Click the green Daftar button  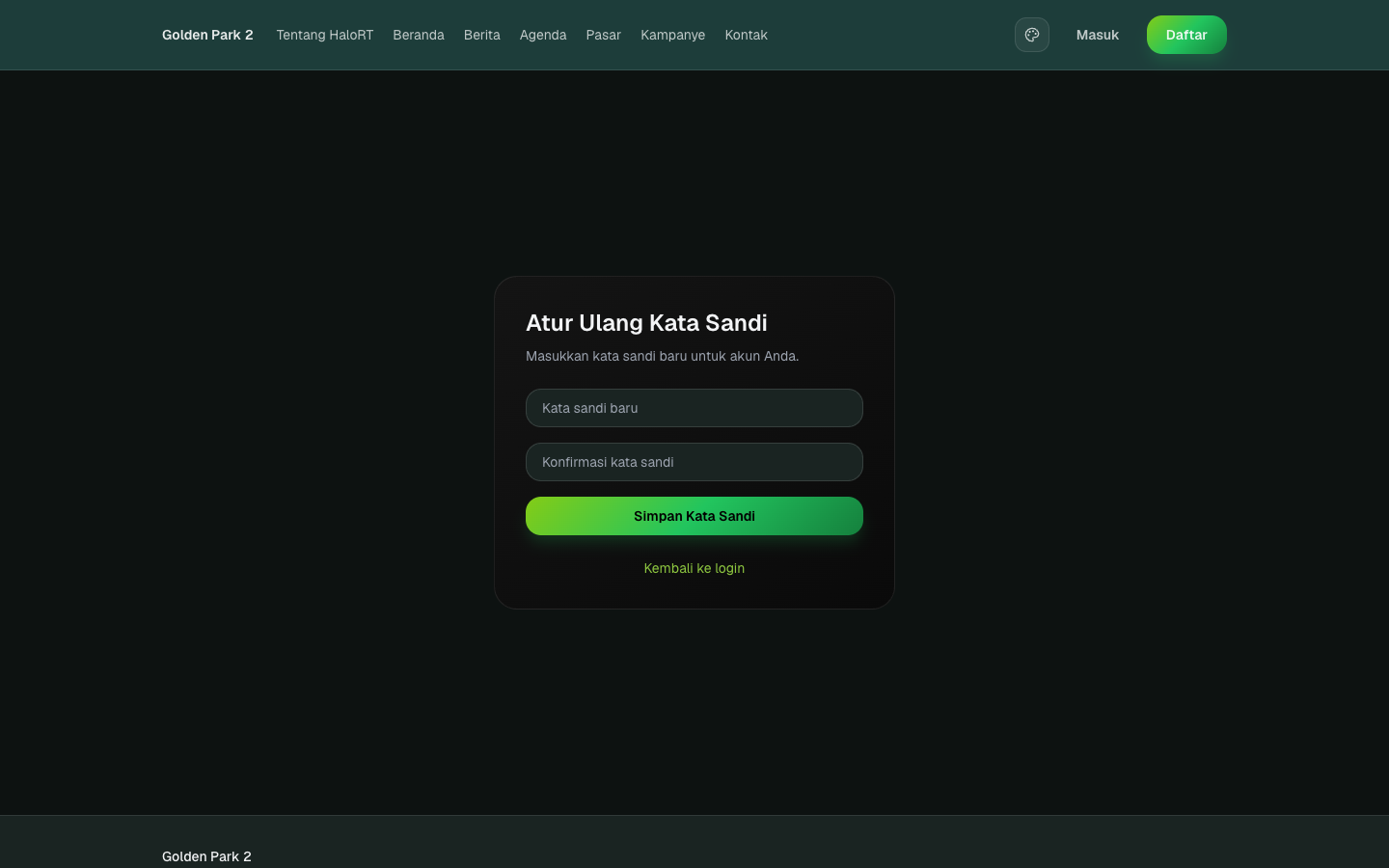pyautogui.click(x=1186, y=35)
